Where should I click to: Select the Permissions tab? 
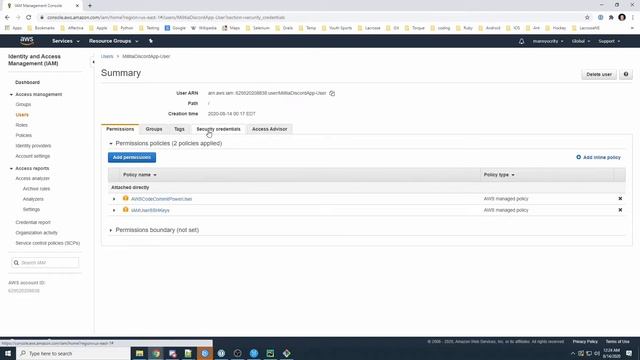[120, 129]
